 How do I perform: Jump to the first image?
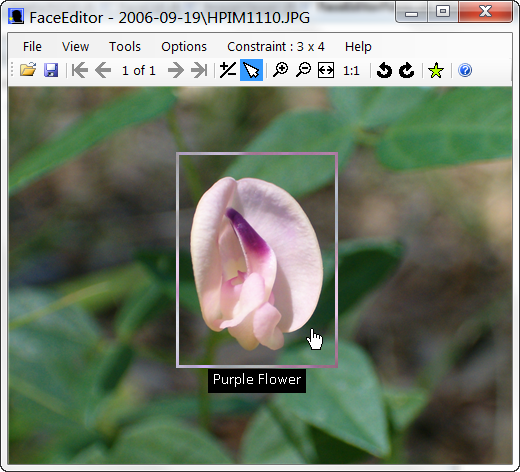[x=80, y=70]
